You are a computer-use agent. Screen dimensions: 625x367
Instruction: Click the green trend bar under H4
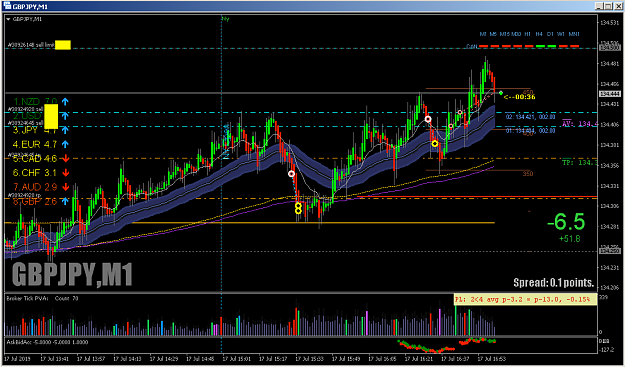tap(540, 47)
